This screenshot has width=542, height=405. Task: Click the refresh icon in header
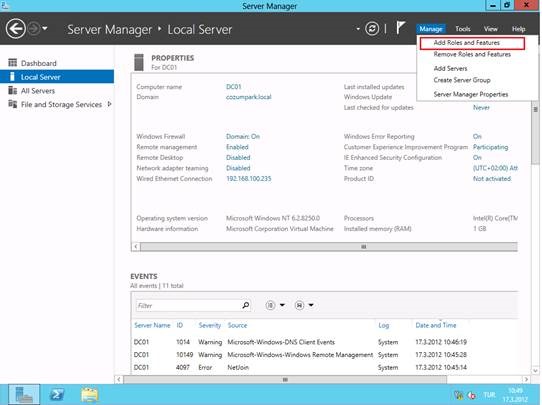pos(372,29)
